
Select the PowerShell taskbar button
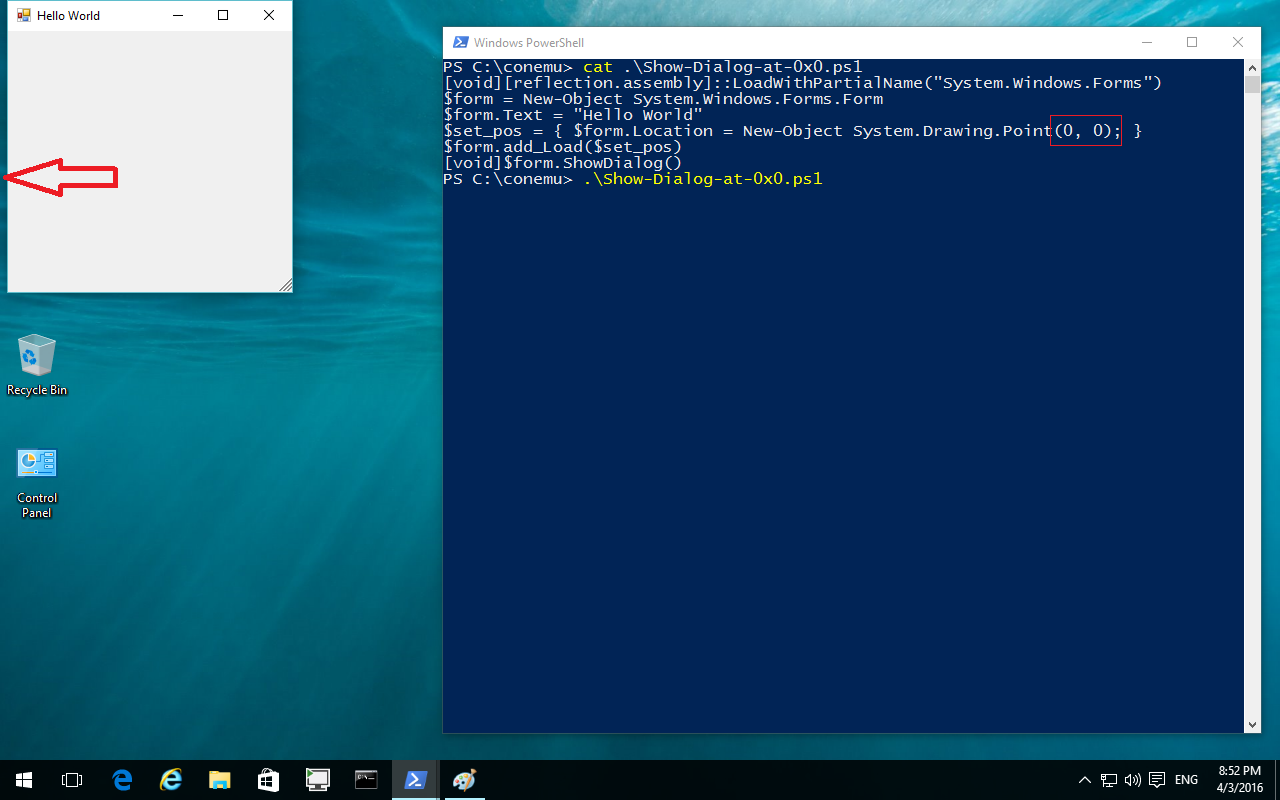click(416, 780)
